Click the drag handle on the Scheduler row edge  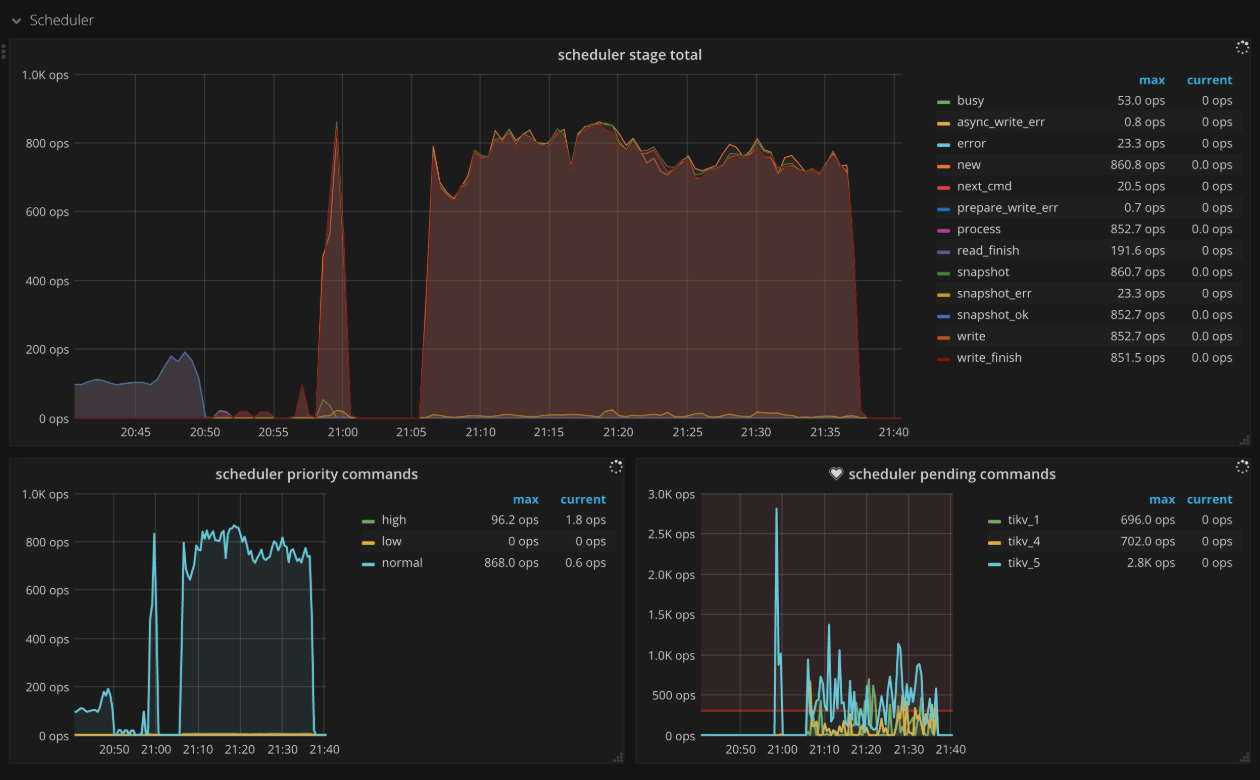pos(4,50)
